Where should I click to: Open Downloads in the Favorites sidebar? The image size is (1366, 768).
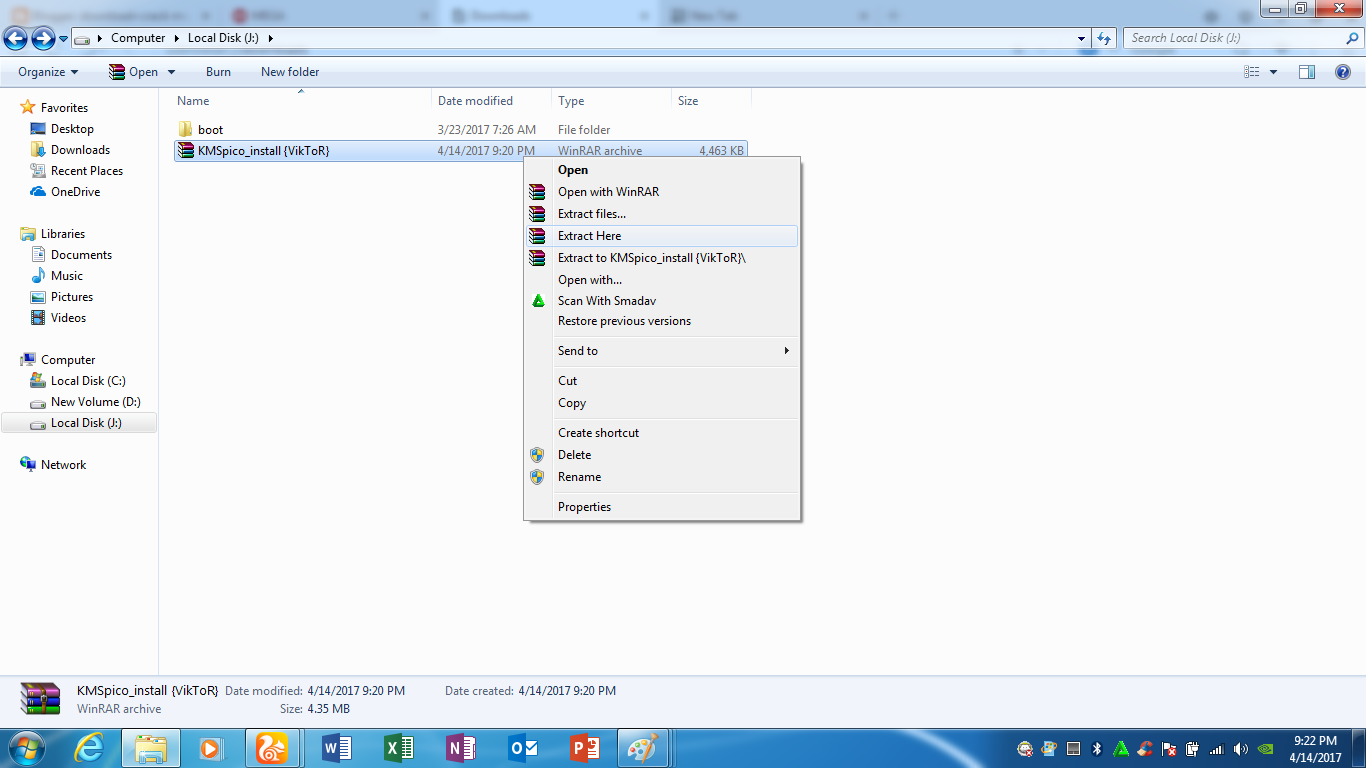coord(80,150)
